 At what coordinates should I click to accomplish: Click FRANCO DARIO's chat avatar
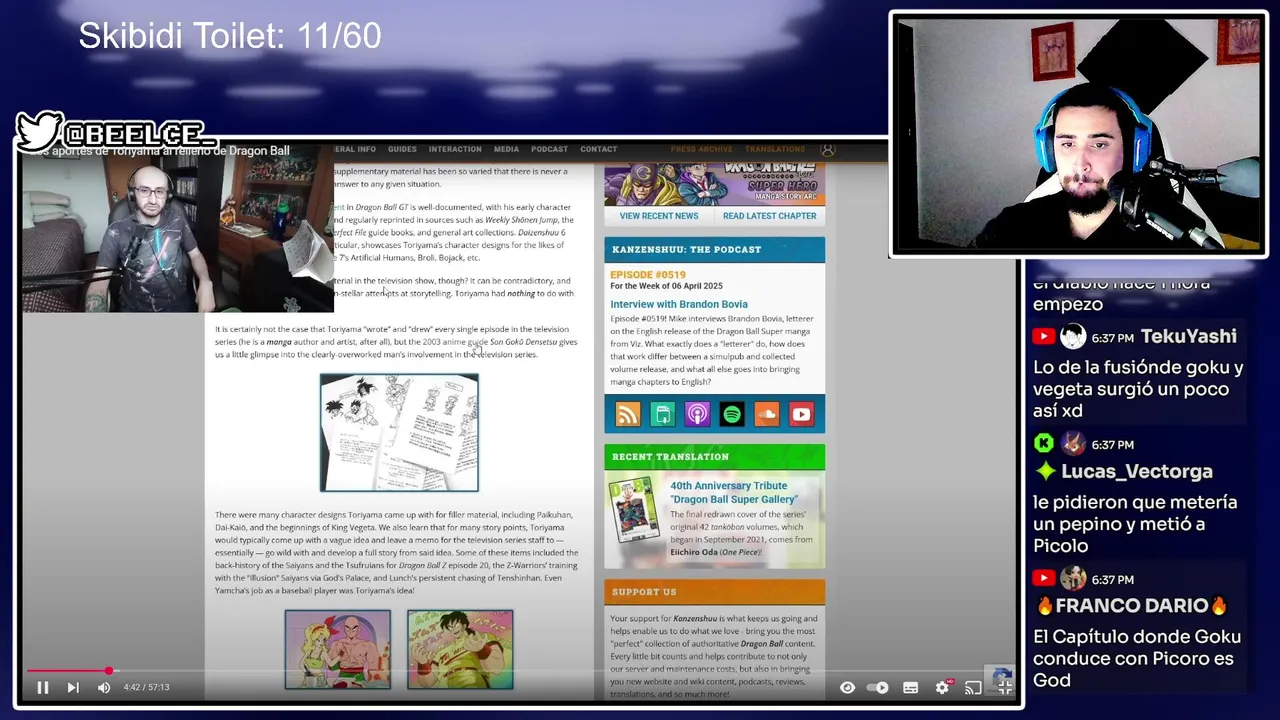pyautogui.click(x=1073, y=578)
